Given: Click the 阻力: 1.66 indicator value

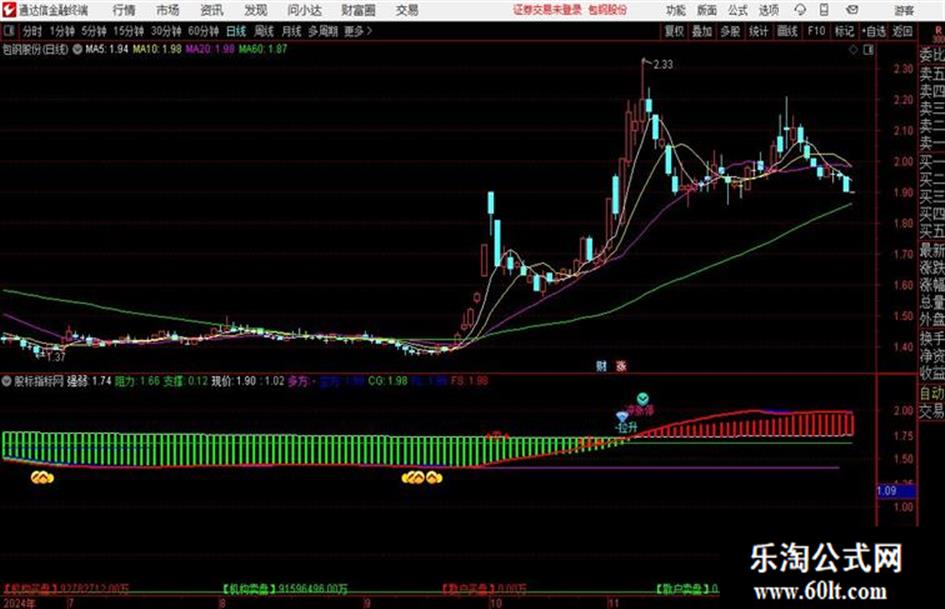Looking at the screenshot, I should [137, 381].
